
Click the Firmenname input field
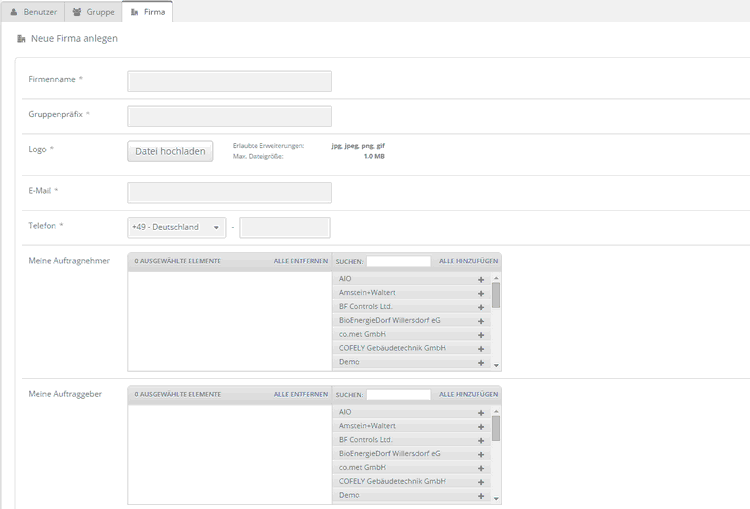coord(229,81)
